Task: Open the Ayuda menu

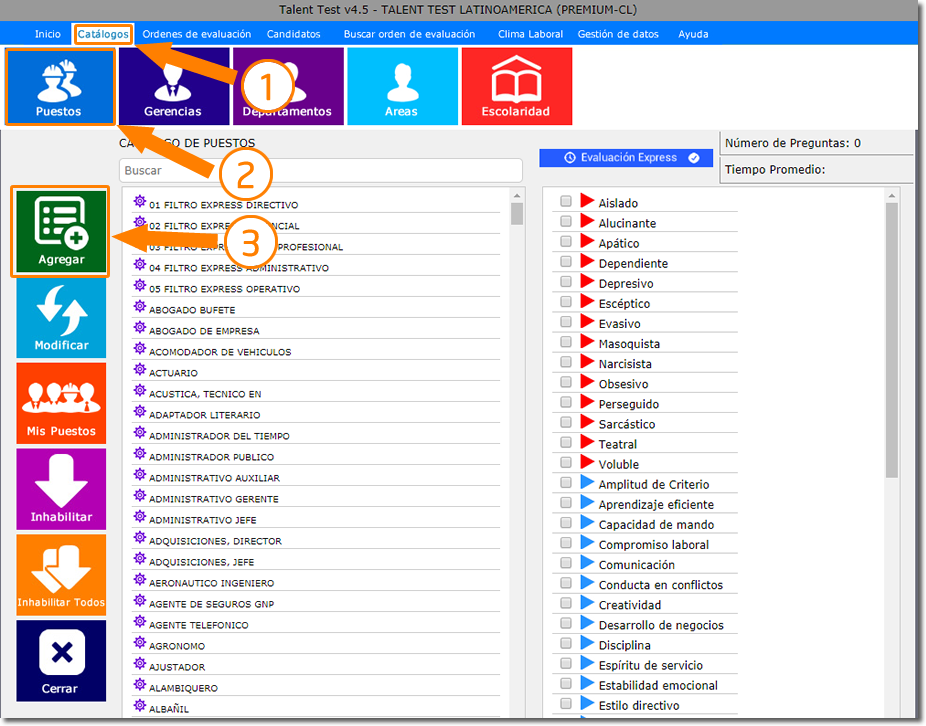Action: (693, 34)
